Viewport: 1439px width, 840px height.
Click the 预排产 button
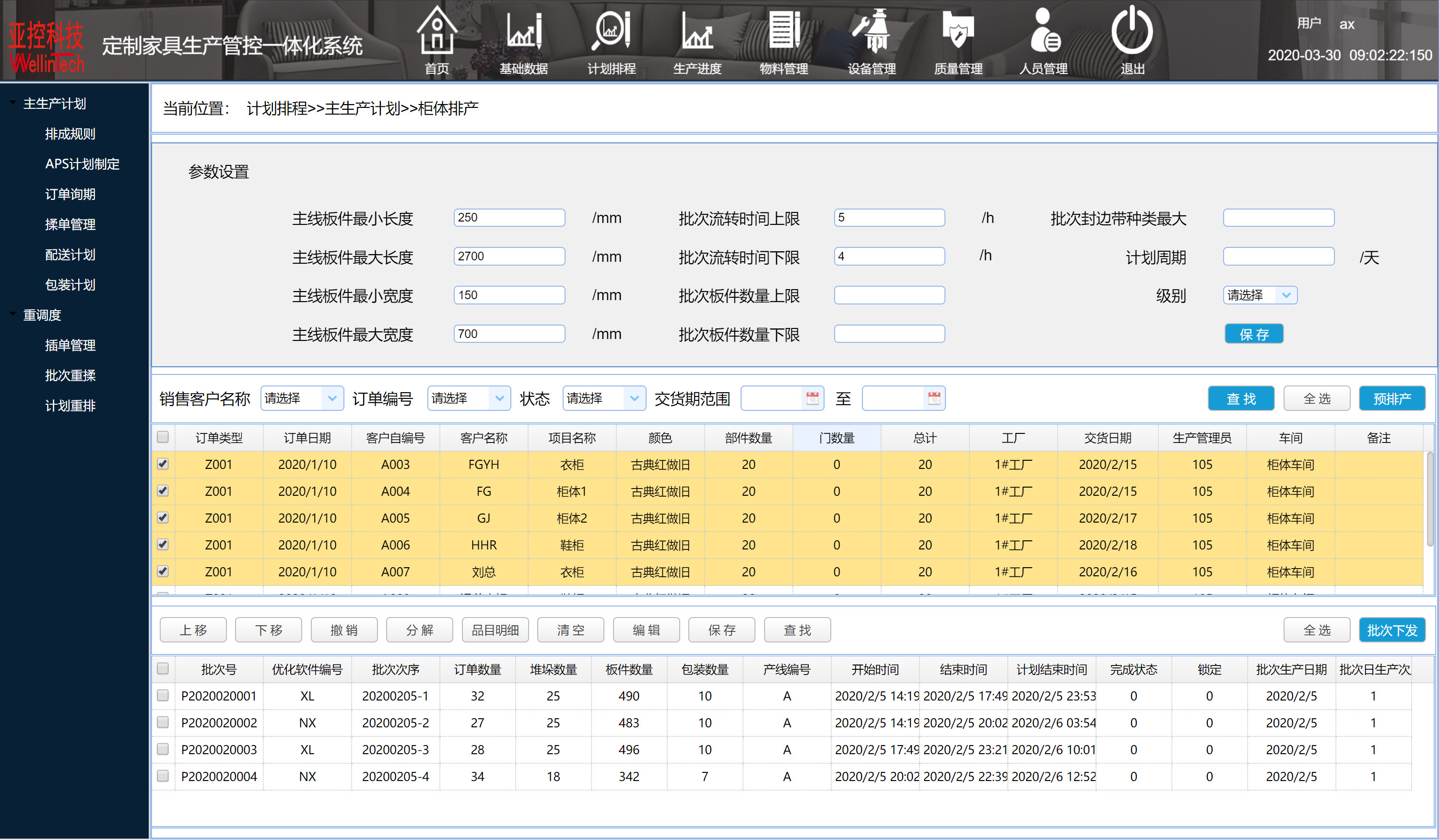point(1392,398)
